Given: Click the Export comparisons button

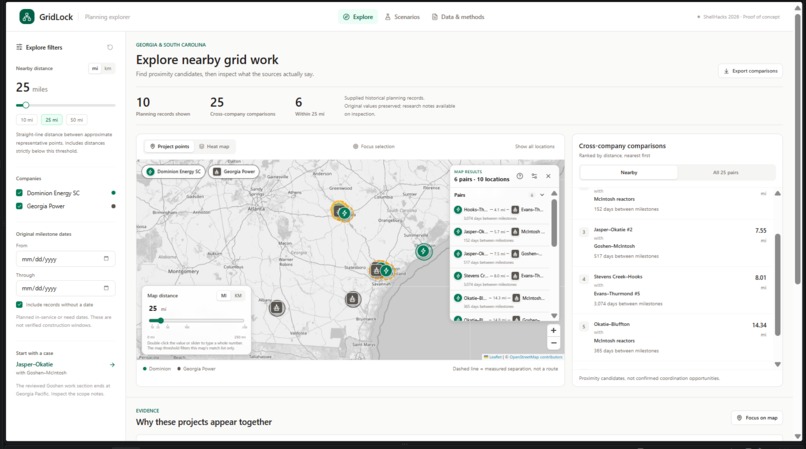Looking at the screenshot, I should [750, 71].
